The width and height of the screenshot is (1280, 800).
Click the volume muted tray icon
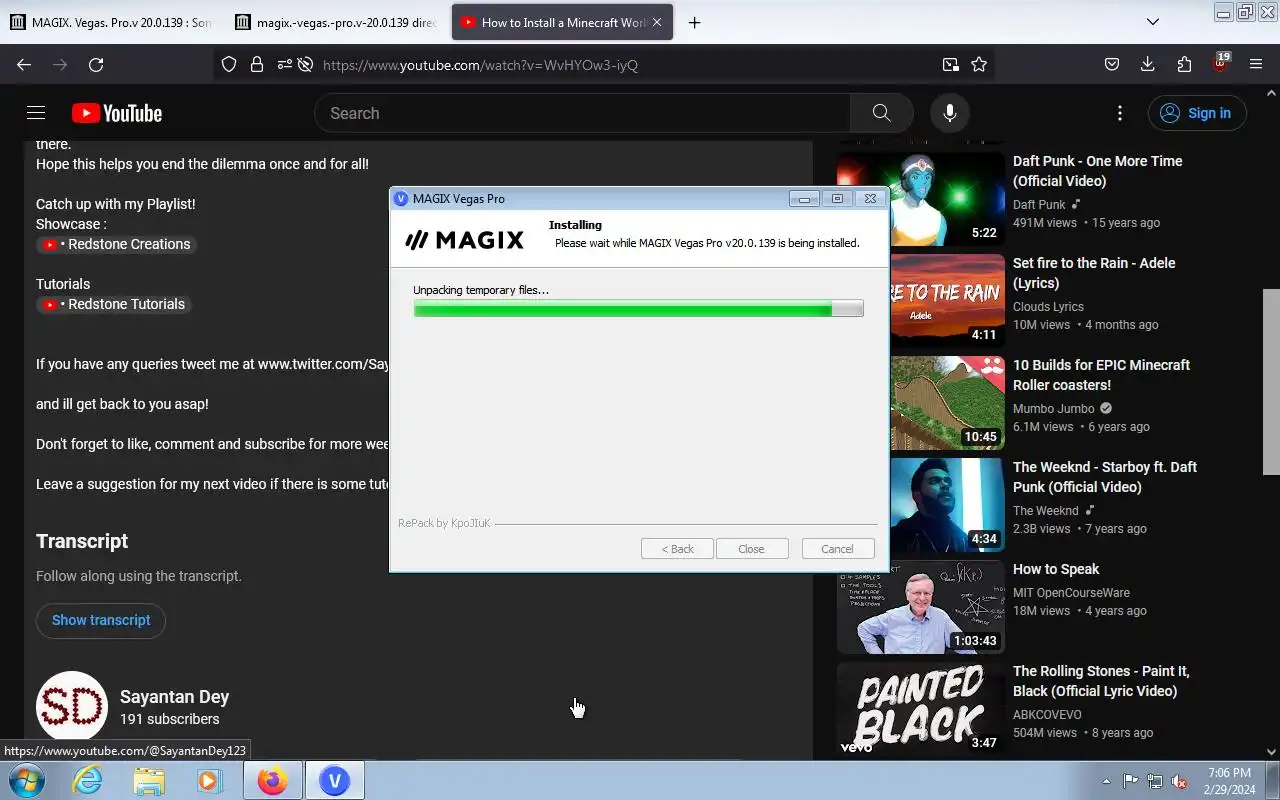(1180, 781)
